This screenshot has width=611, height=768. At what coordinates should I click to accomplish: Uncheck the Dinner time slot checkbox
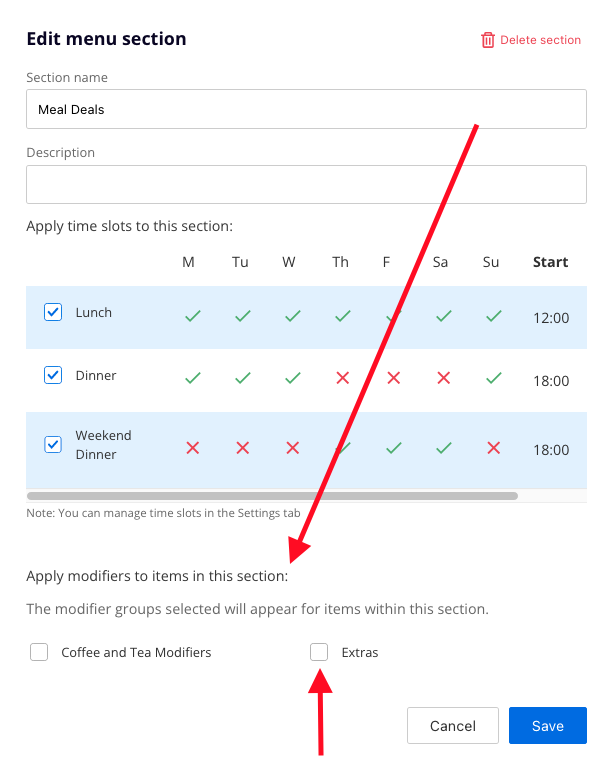pyautogui.click(x=54, y=375)
